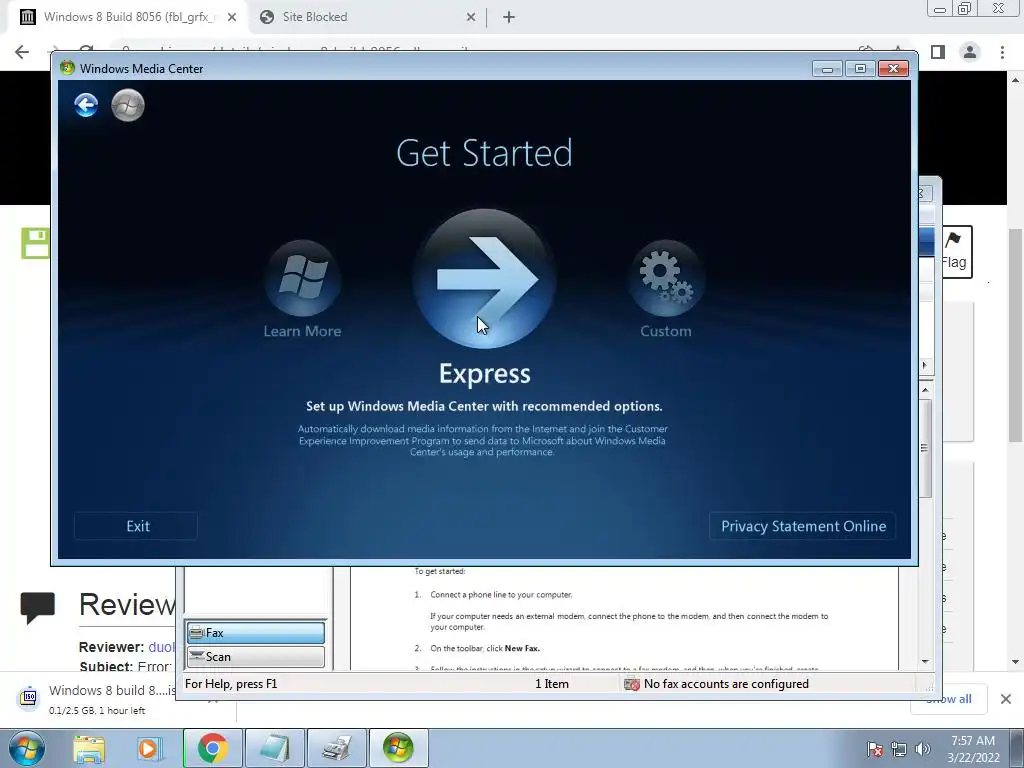
Task: Open volume speaker tray icon
Action: (x=923, y=749)
